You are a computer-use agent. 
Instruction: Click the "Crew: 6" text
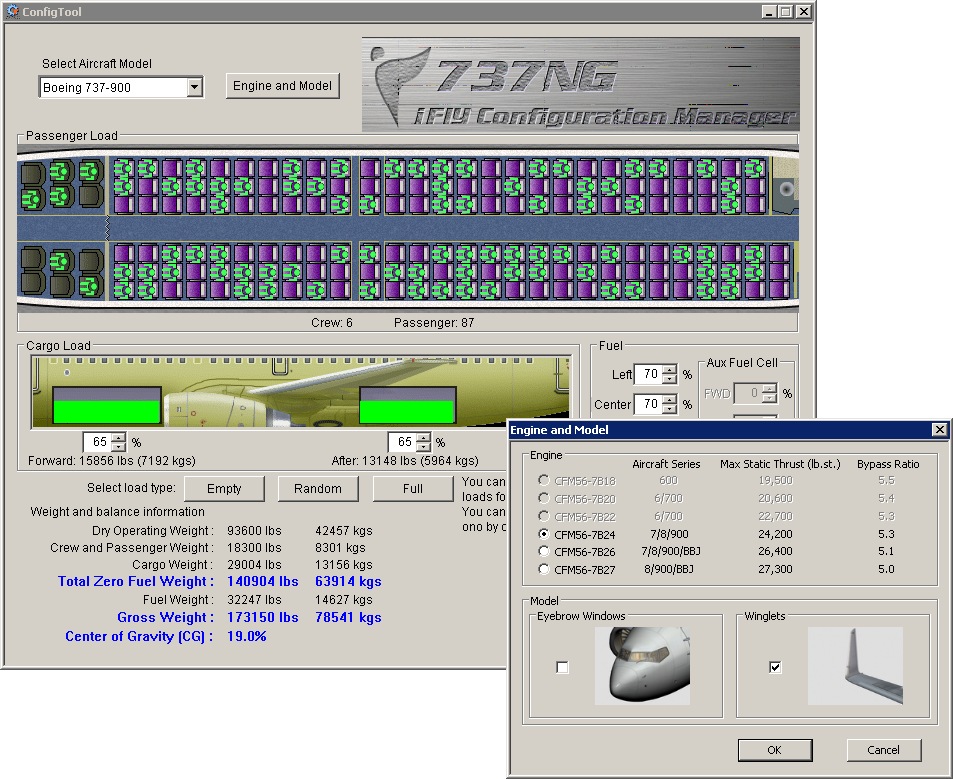click(332, 323)
